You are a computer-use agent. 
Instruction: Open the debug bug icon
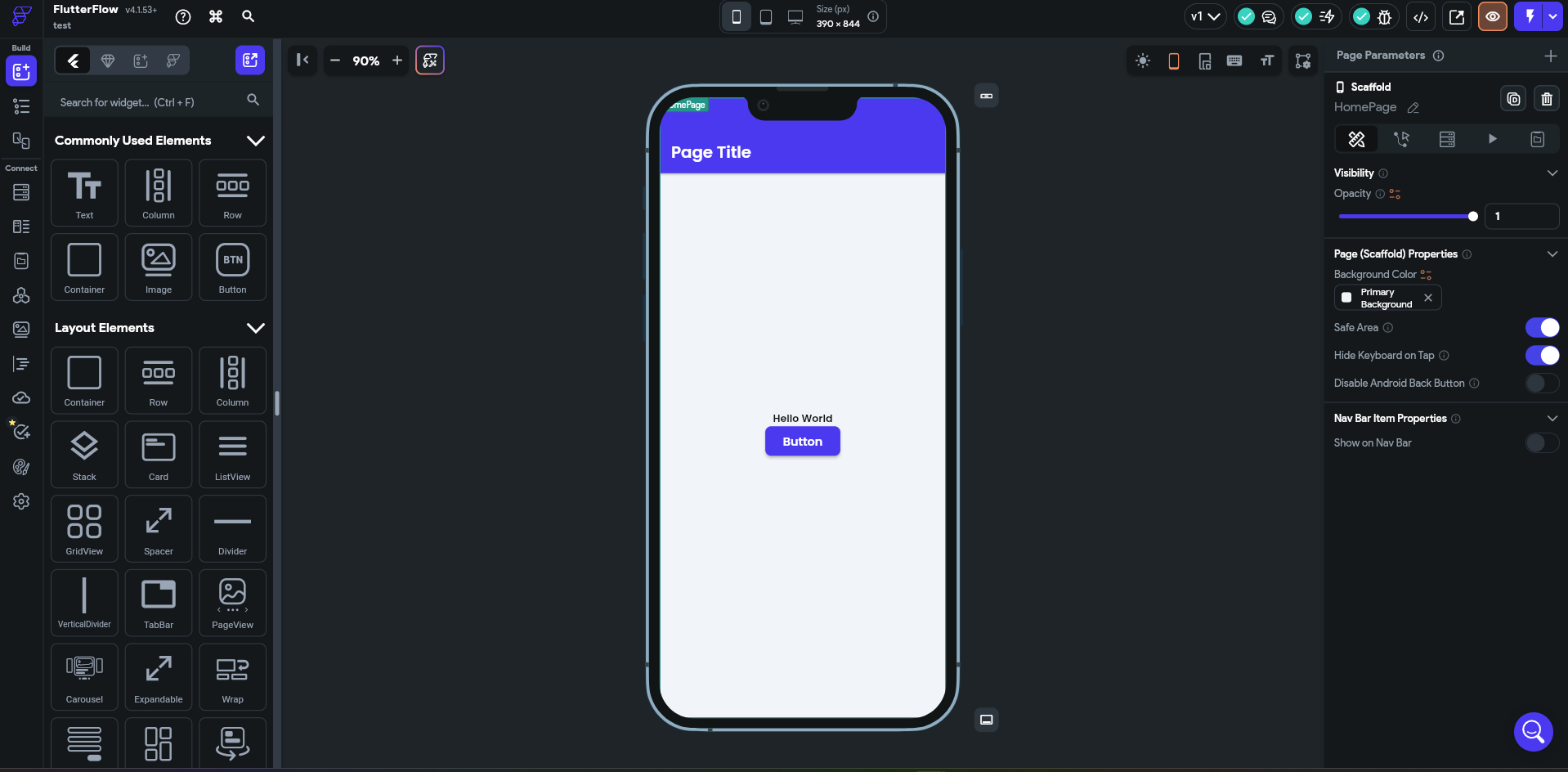(1384, 16)
